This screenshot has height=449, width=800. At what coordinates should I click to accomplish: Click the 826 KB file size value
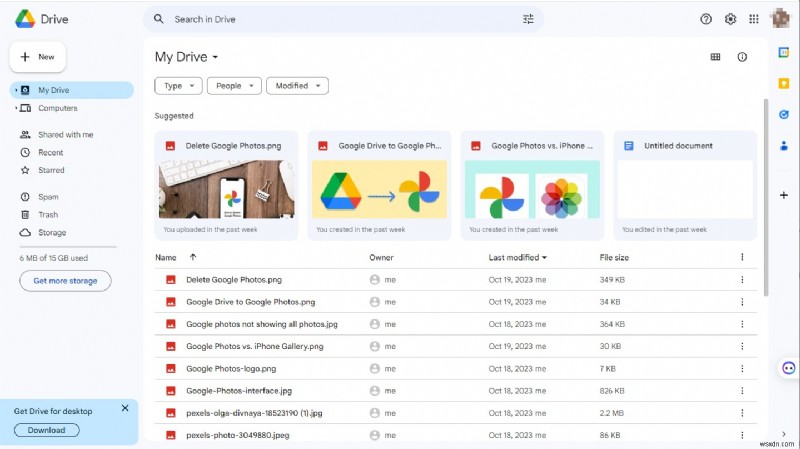612,391
